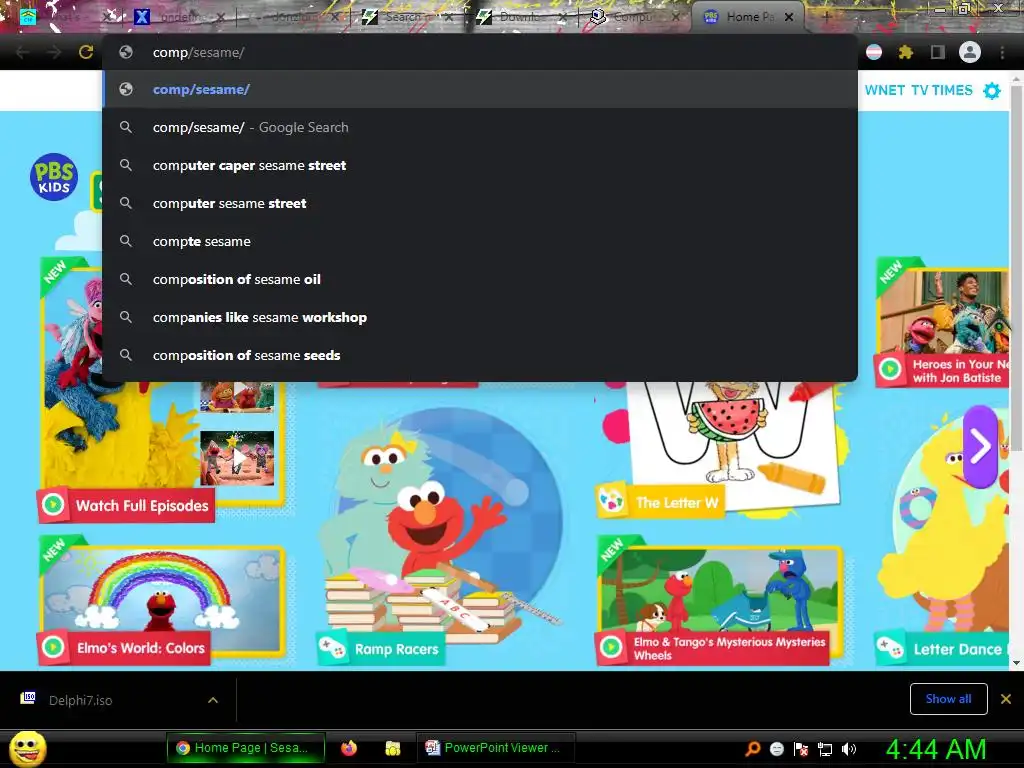The width and height of the screenshot is (1024, 768).
Task: Open the Extensions puzzle piece menu
Action: (905, 52)
